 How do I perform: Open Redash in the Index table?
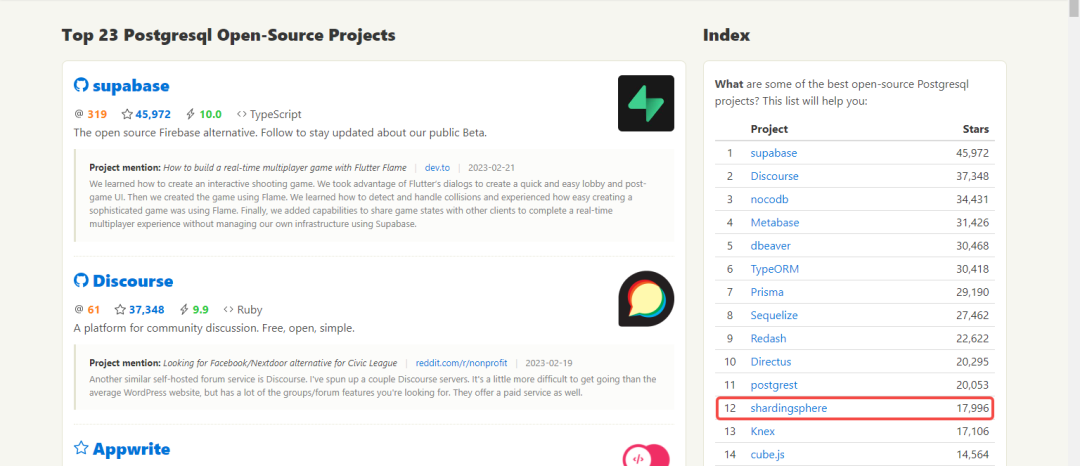pos(769,339)
